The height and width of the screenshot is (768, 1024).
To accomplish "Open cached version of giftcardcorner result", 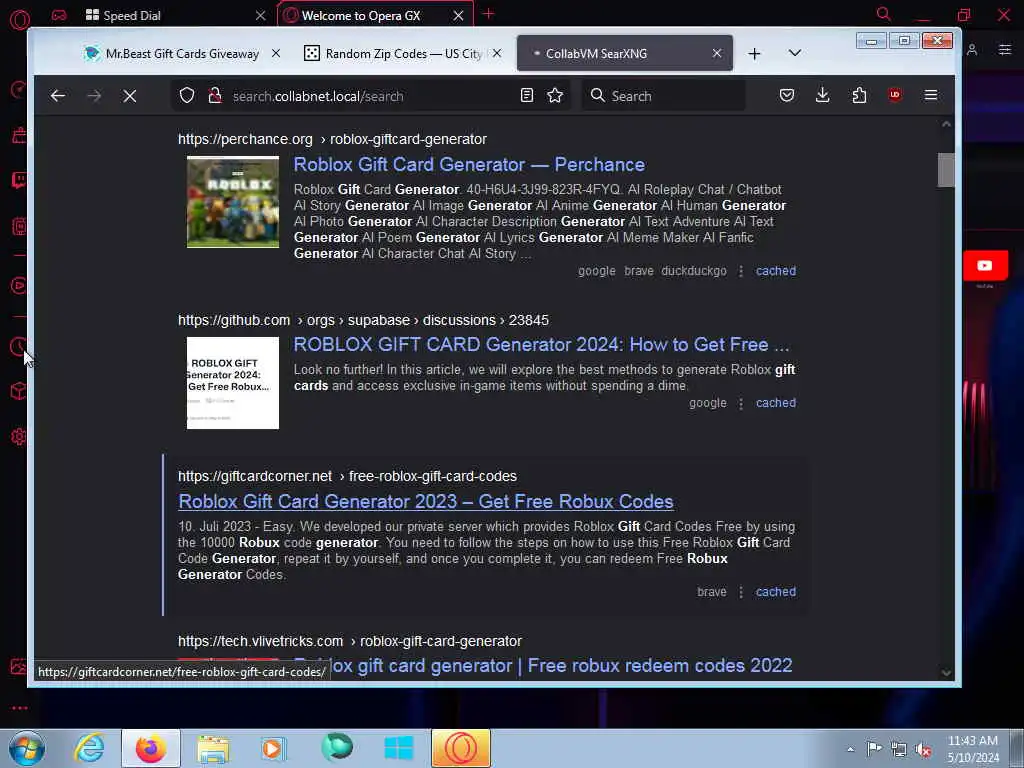I will 776,592.
